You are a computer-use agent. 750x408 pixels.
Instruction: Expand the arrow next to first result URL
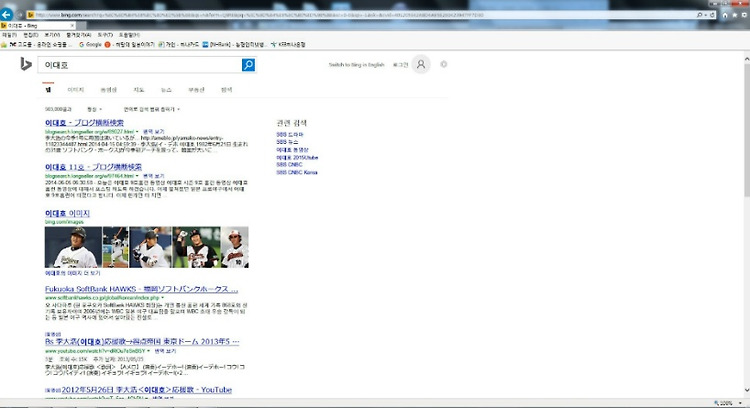click(137, 132)
